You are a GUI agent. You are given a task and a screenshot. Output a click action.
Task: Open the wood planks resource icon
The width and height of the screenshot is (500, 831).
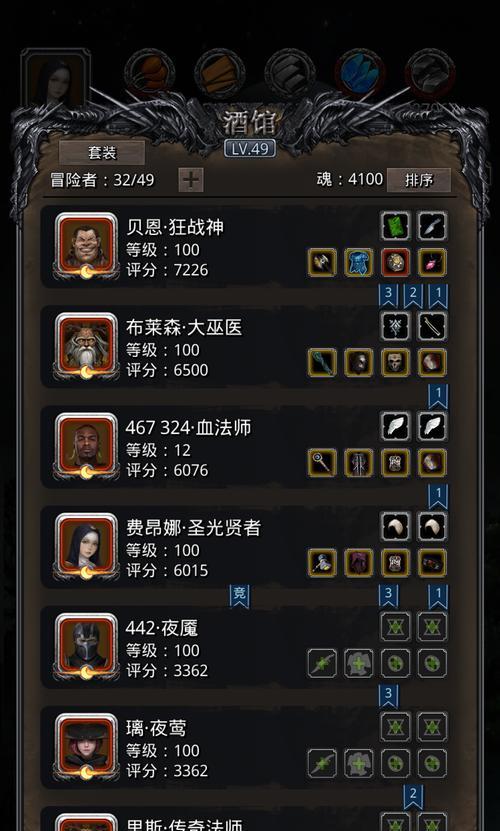point(220,74)
